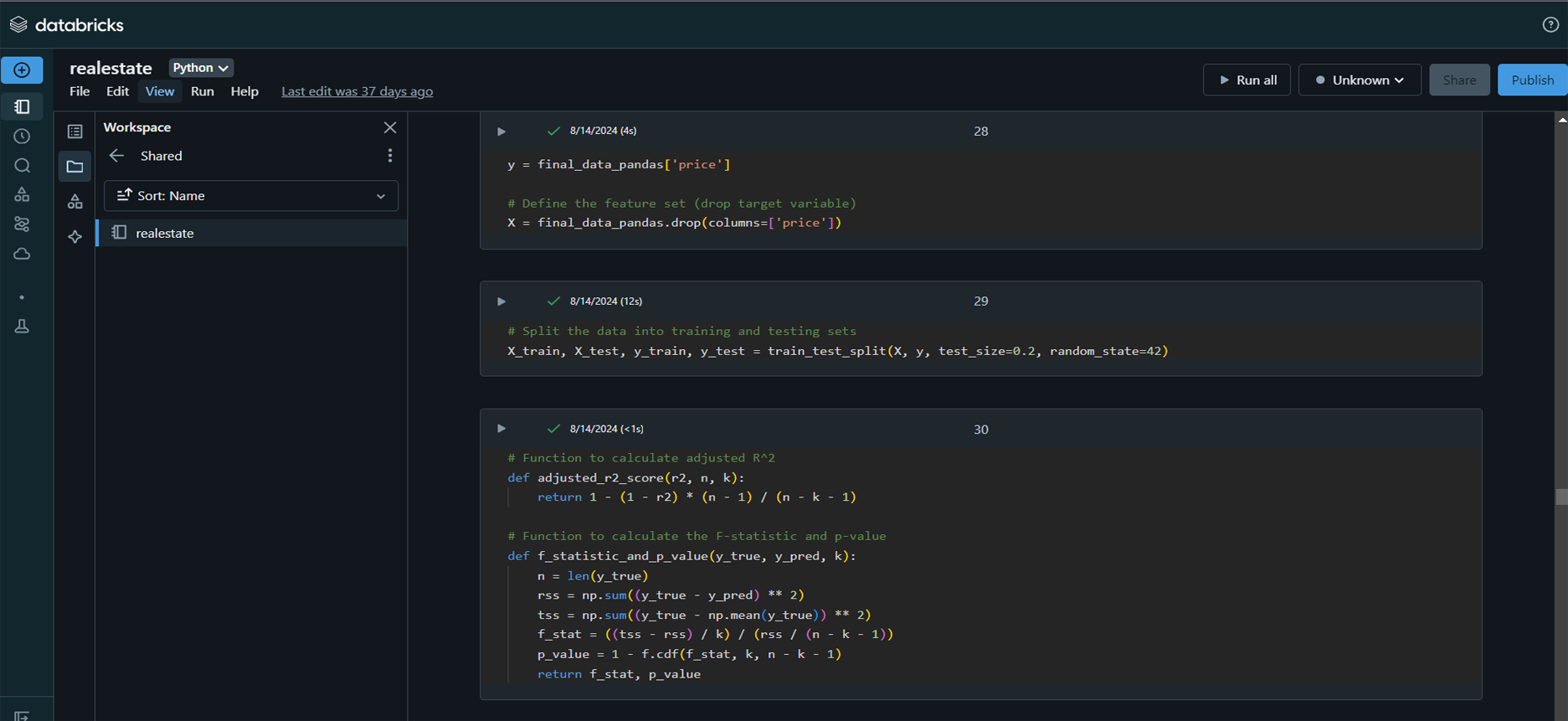Image resolution: width=1568 pixels, height=721 pixels.
Task: Open the Search magnifier icon in sidebar
Action: (22, 166)
